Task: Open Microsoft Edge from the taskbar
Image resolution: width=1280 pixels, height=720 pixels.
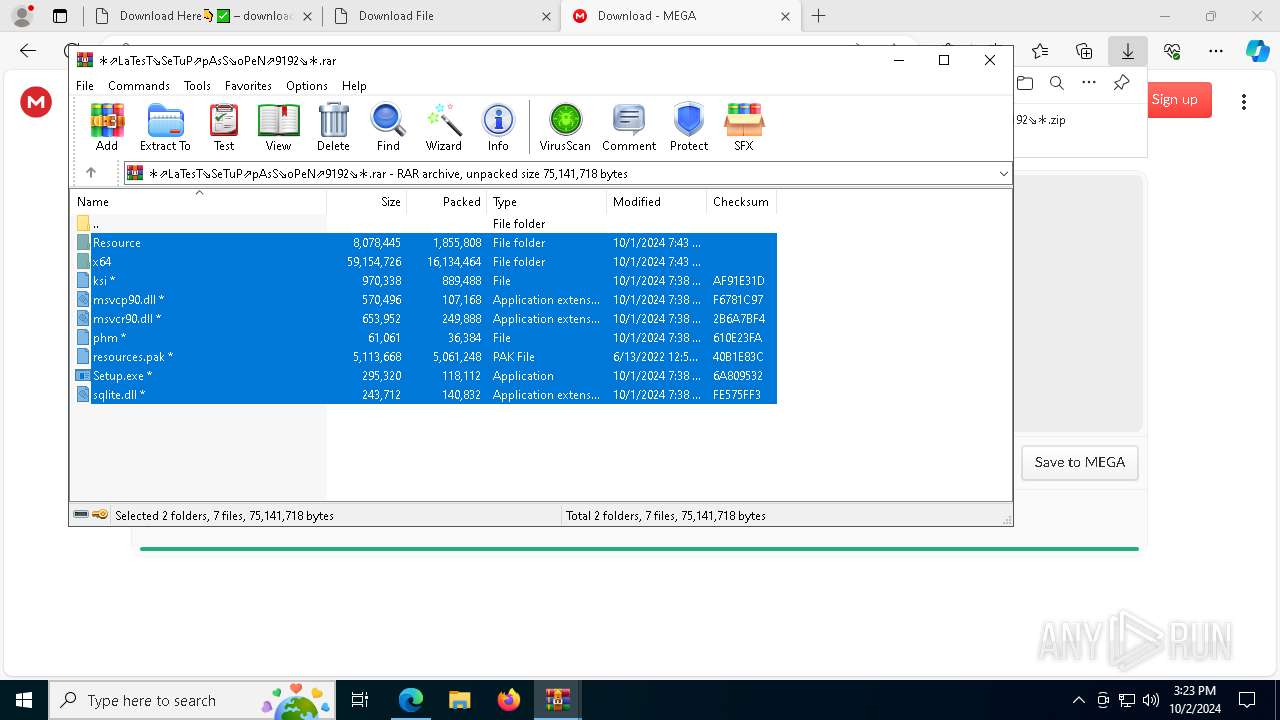Action: coord(411,700)
